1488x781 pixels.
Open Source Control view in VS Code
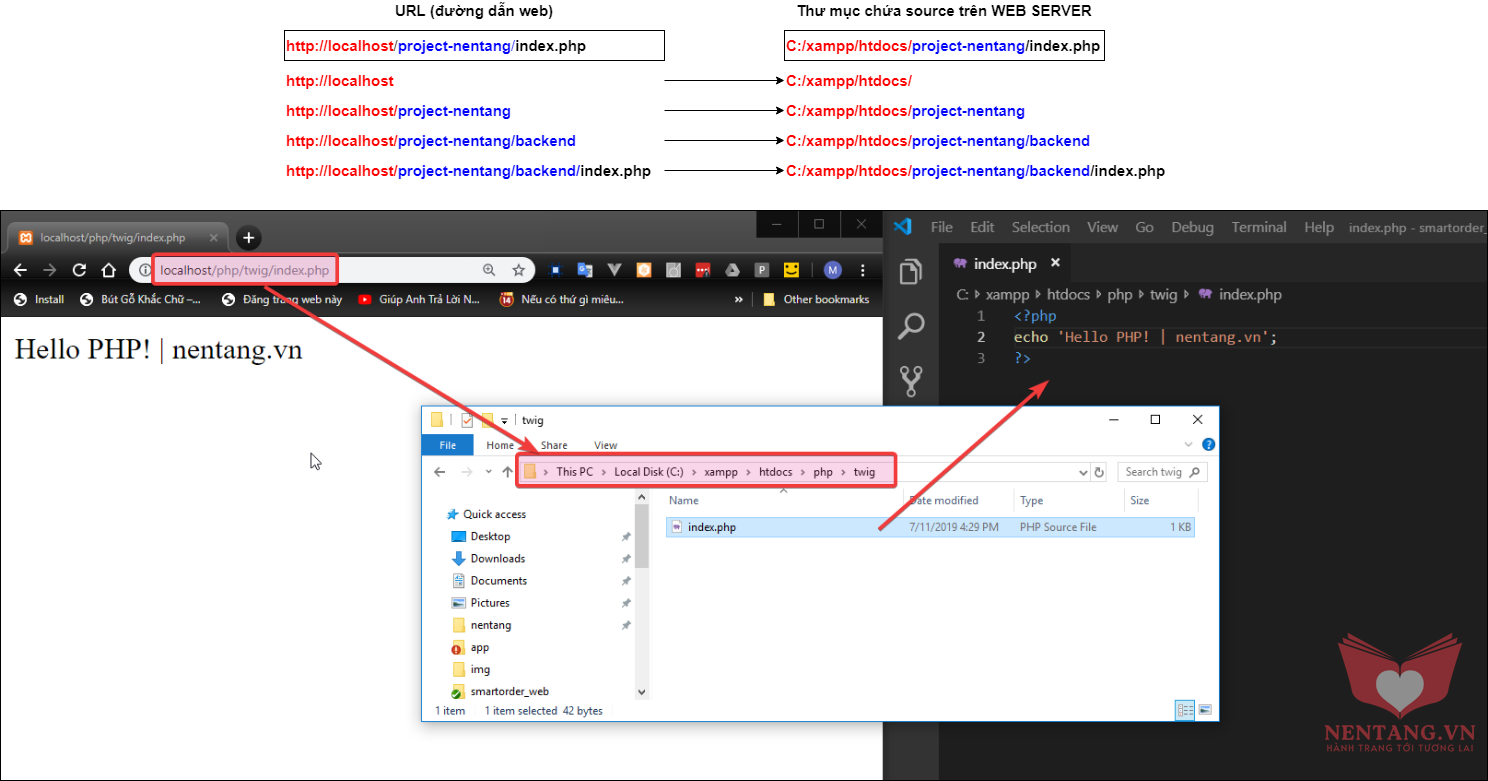point(911,380)
